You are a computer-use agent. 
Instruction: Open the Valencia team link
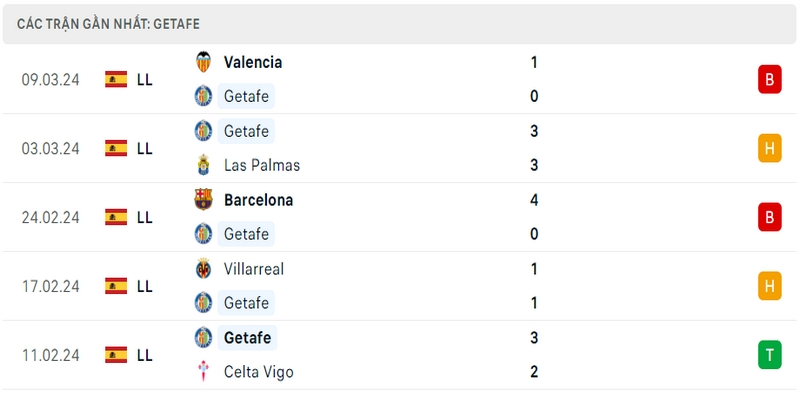point(253,62)
